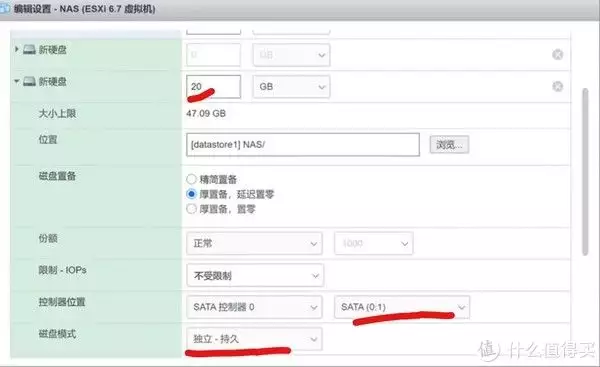The height and width of the screenshot is (367, 600).
Task: Click the 份额 label
Action: click(48, 238)
